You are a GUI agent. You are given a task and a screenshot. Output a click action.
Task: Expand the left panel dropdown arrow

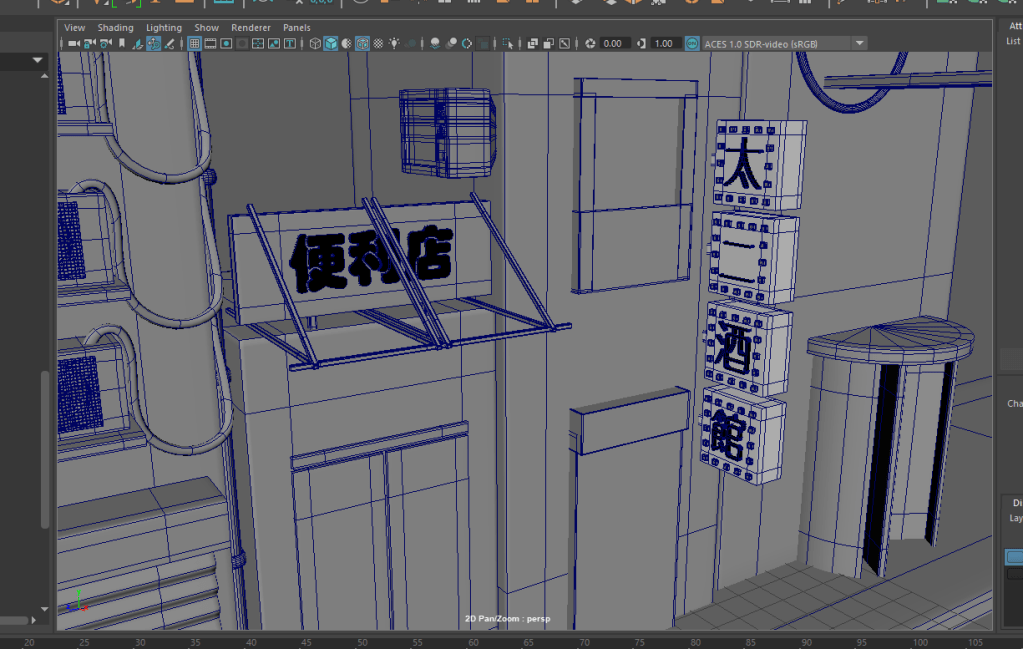pos(38,61)
